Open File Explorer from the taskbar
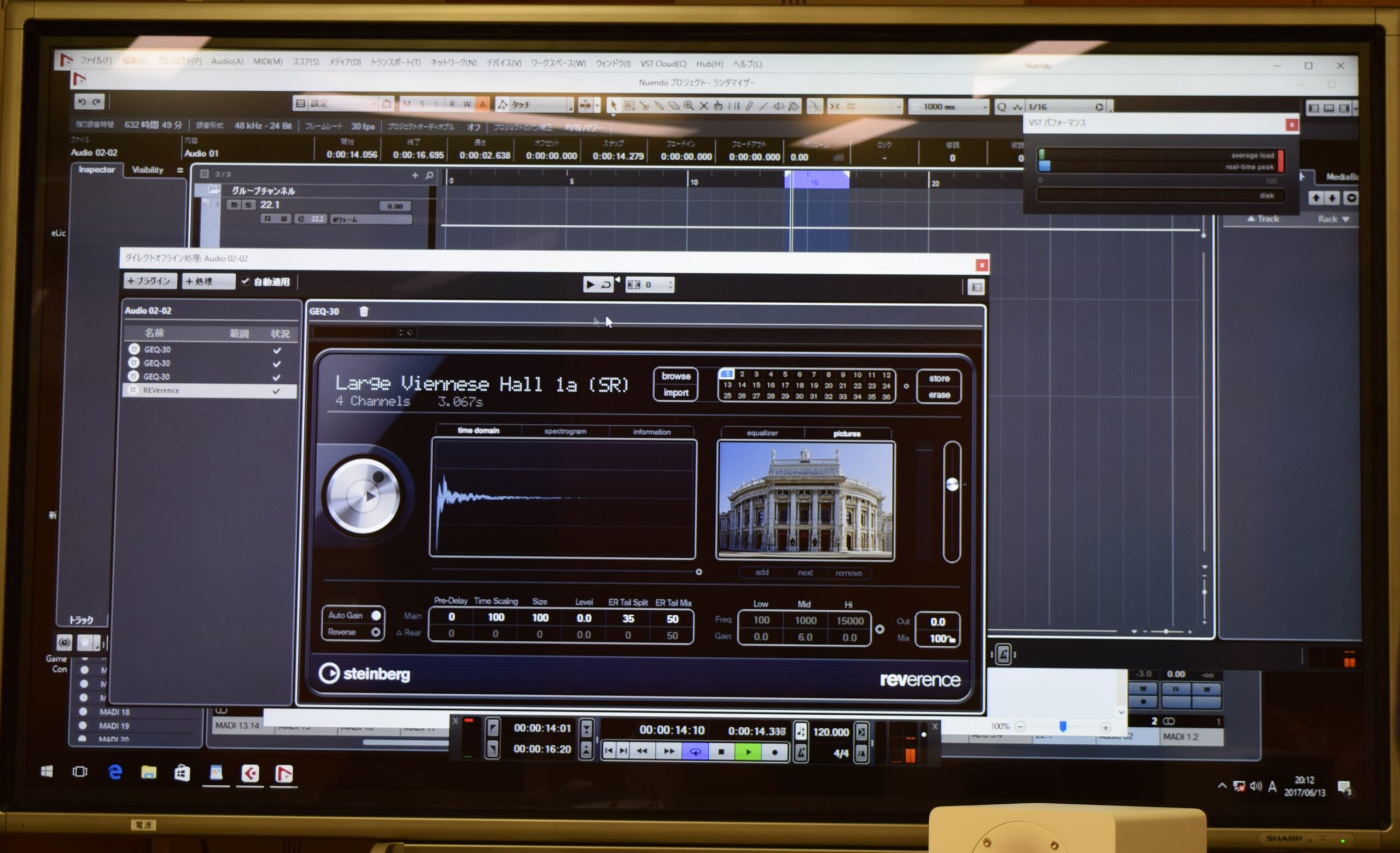 [149, 773]
